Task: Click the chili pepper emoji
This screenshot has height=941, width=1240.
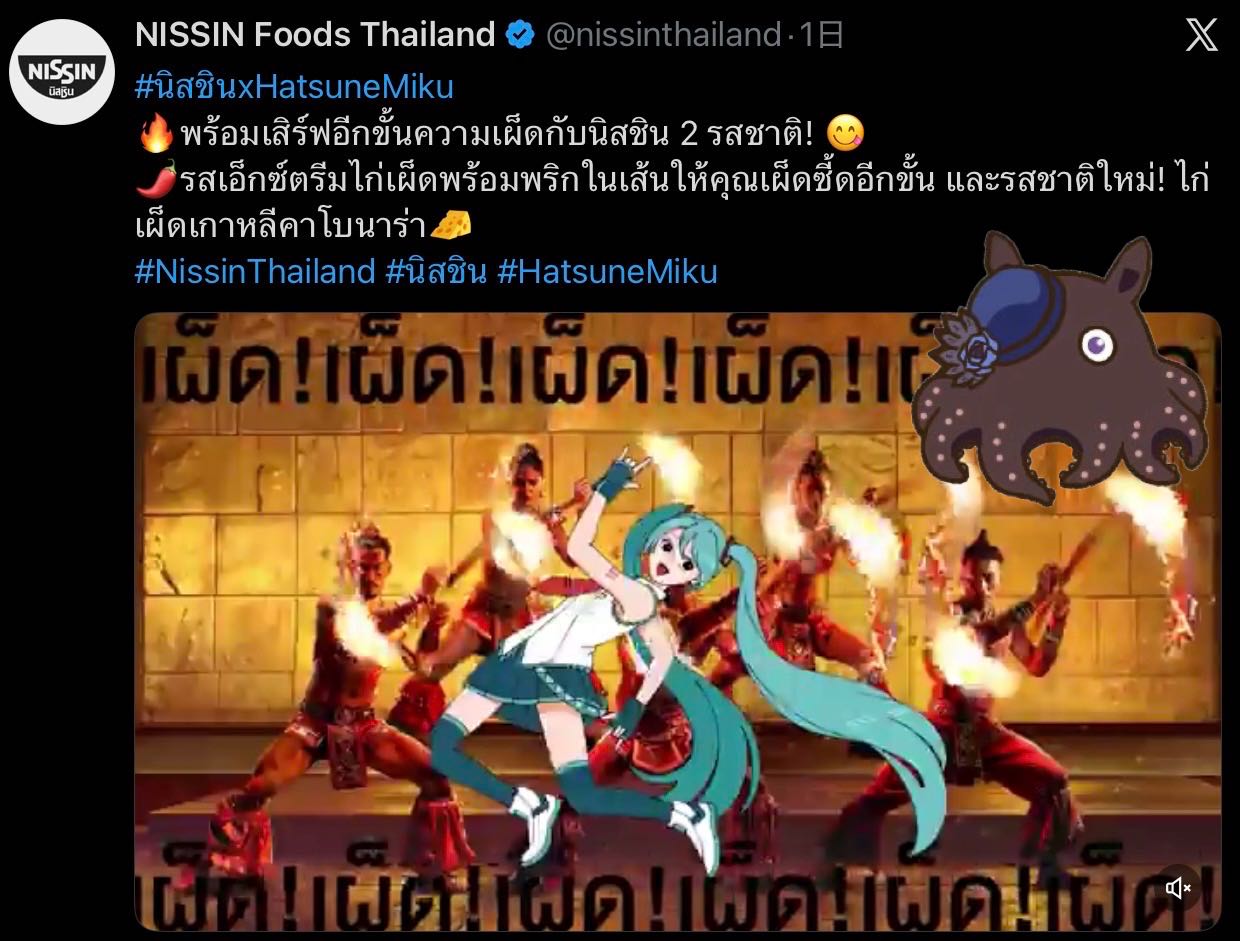Action: point(155,180)
